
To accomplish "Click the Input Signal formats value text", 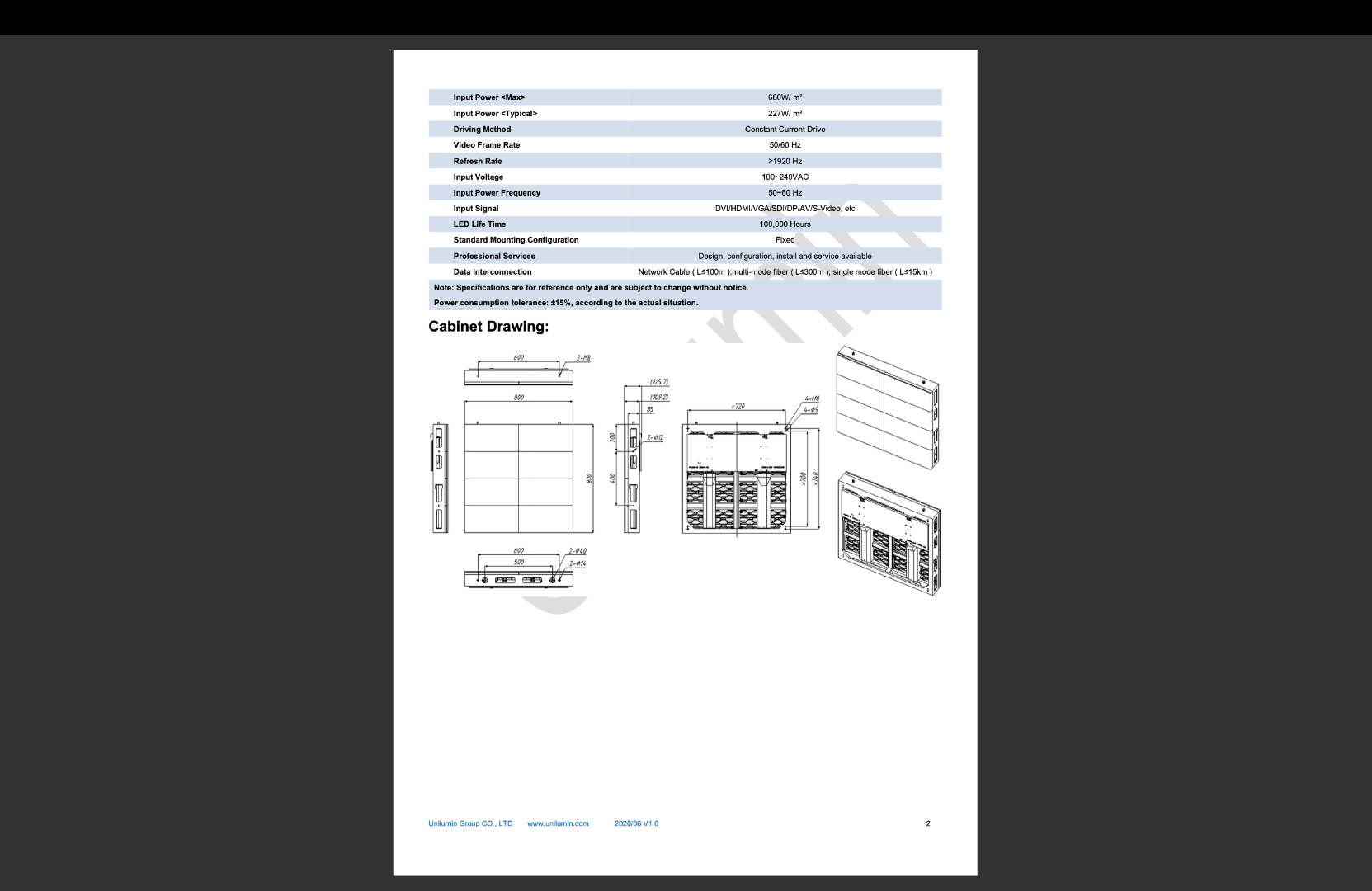I will pyautogui.click(x=785, y=209).
